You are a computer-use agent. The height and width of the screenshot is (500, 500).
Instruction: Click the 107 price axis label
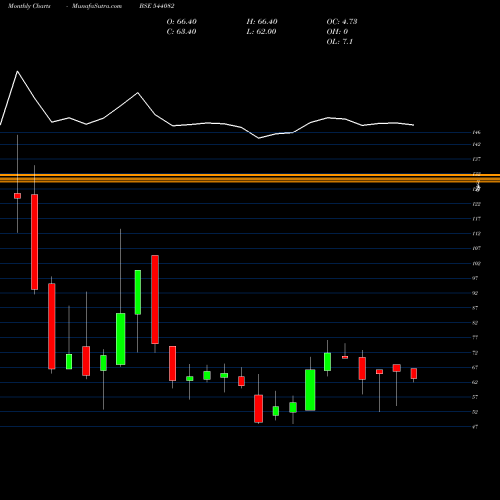point(476,248)
